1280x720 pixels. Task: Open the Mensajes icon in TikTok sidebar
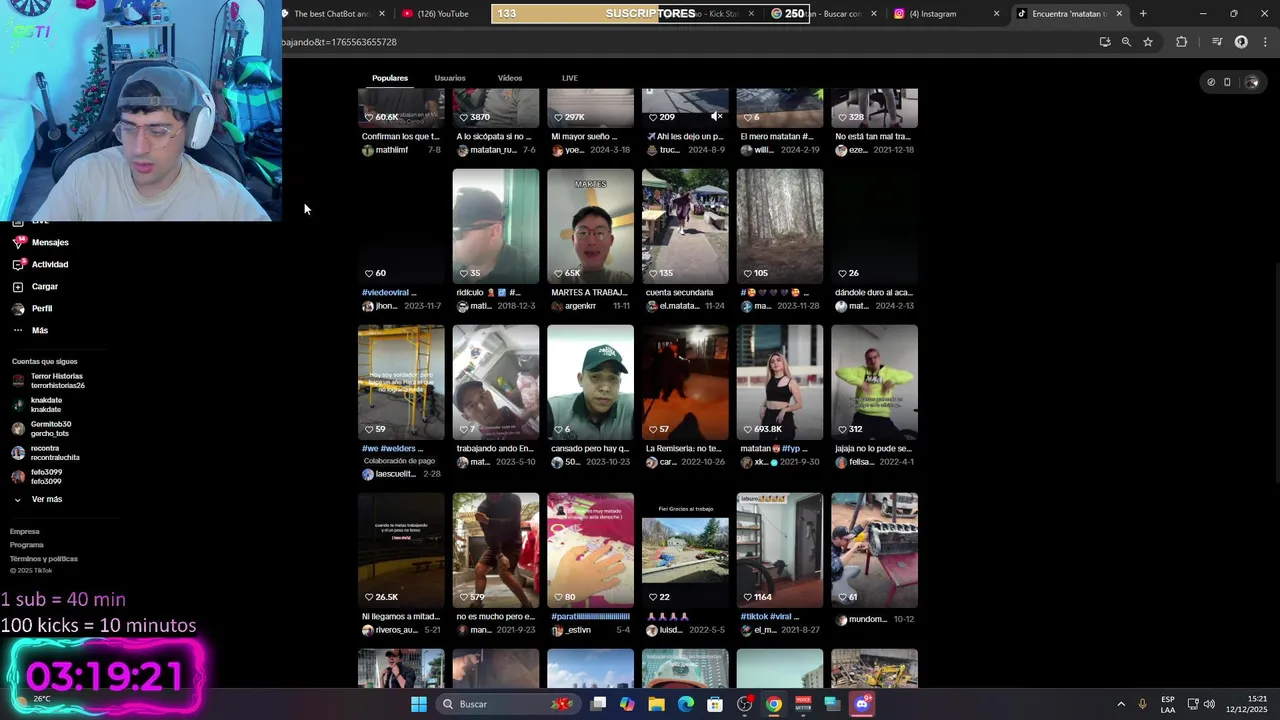click(18, 242)
